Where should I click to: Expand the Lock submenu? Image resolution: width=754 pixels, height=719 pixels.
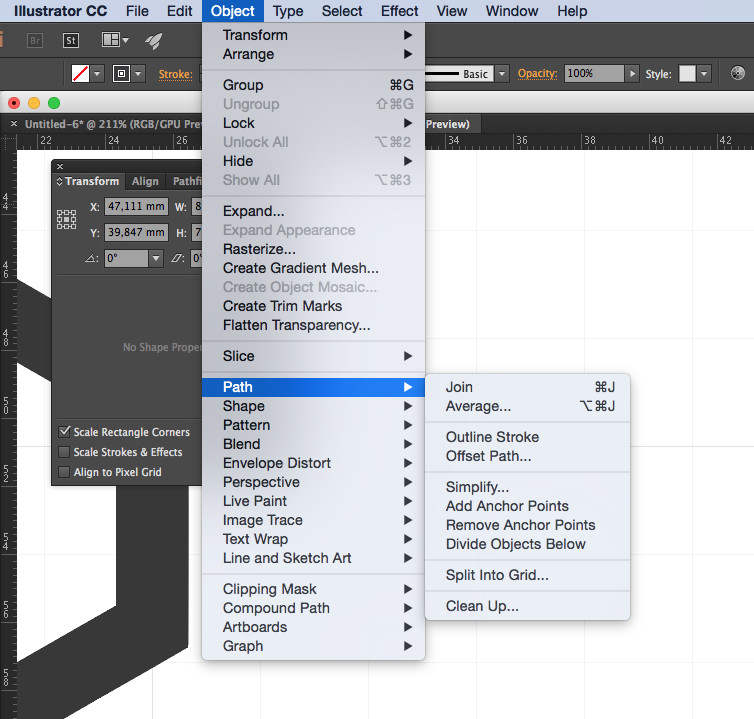tap(314, 123)
